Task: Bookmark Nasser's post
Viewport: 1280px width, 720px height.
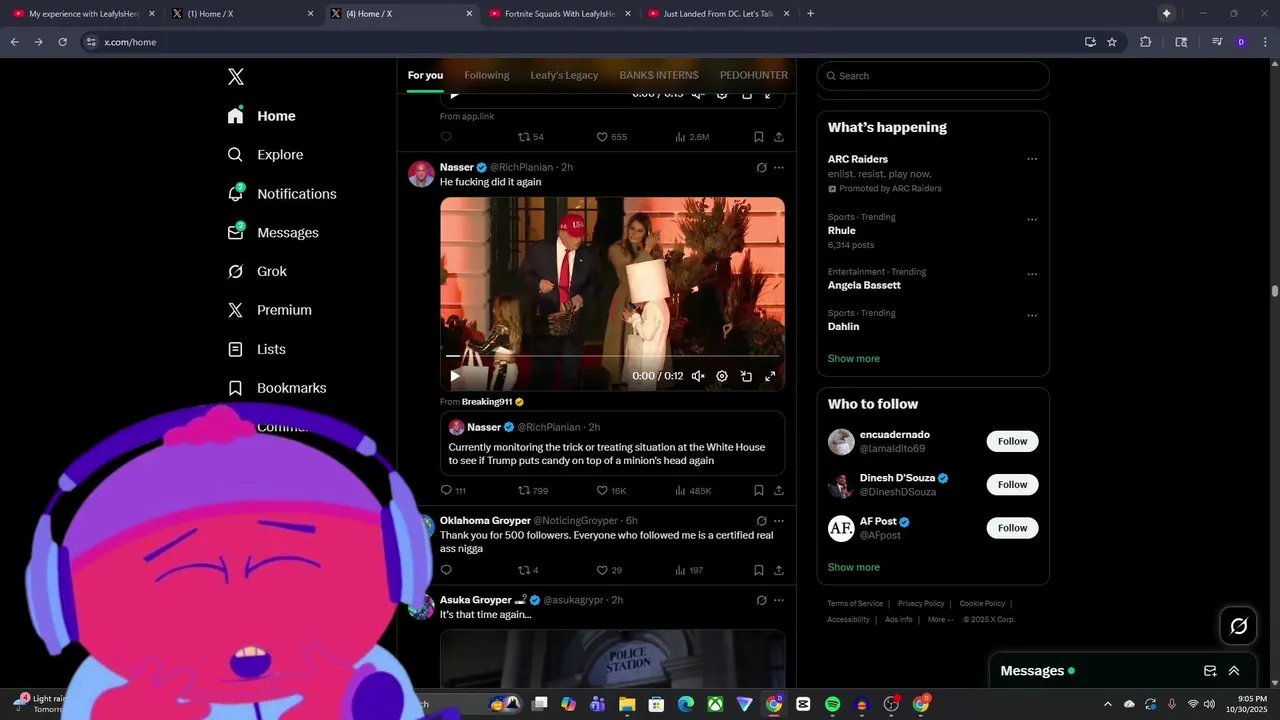Action: coord(759,491)
